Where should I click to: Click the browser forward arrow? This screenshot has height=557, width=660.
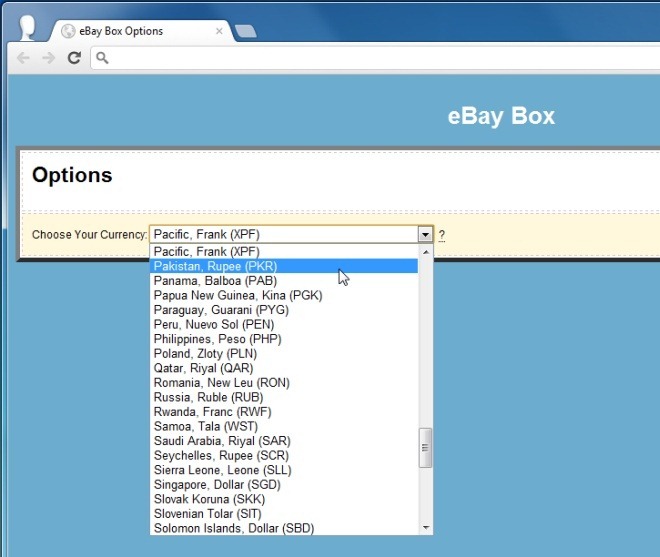pos(49,58)
